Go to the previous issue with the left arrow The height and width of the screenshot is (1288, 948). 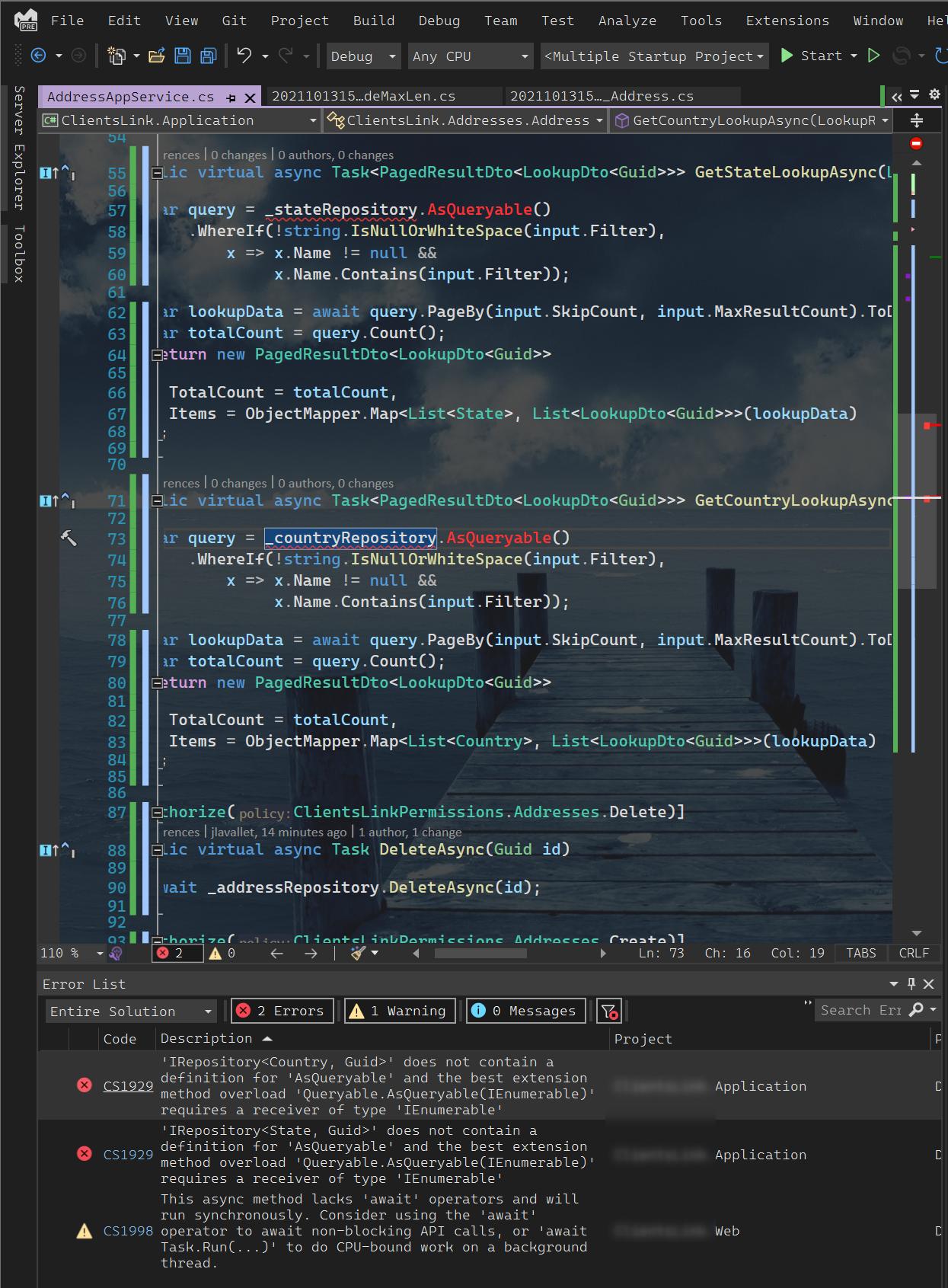(x=277, y=953)
